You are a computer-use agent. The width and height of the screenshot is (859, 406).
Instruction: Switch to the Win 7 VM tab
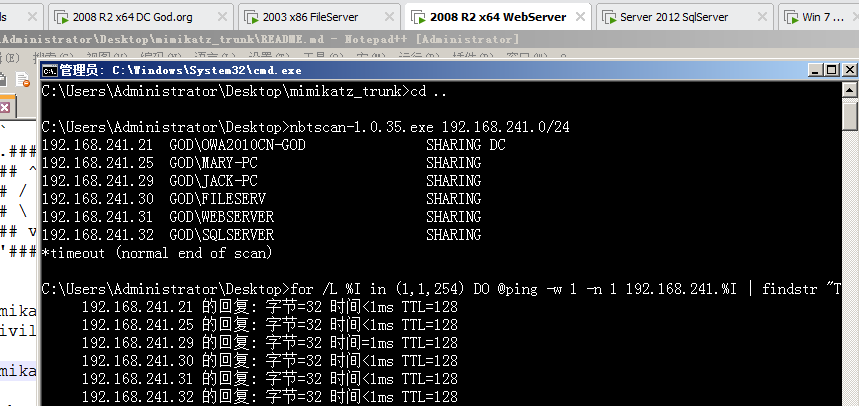[x=823, y=17]
